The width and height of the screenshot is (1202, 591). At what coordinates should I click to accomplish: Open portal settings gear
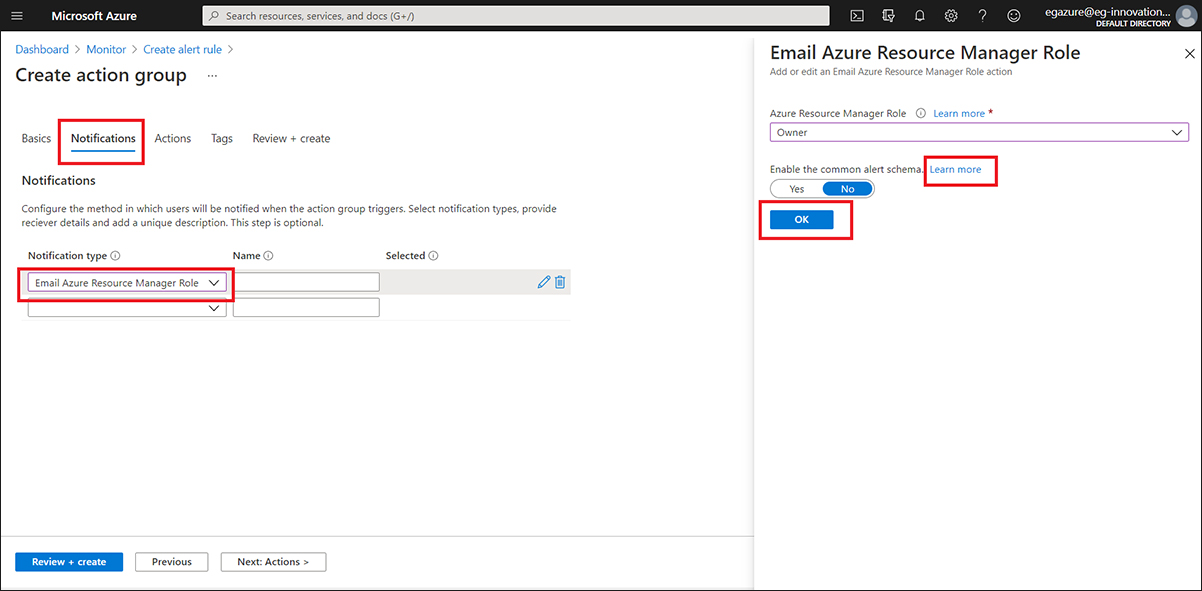click(951, 16)
